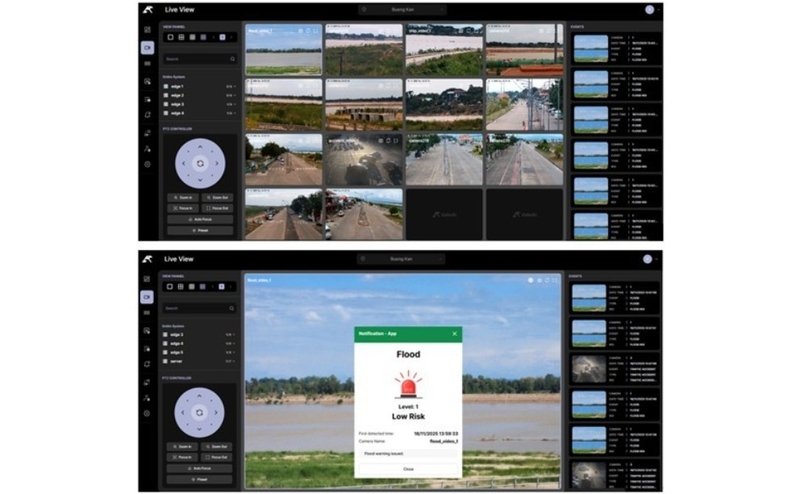The width and height of the screenshot is (800, 494).
Task: Expand the edge 1 row chevron
Action: click(234, 87)
